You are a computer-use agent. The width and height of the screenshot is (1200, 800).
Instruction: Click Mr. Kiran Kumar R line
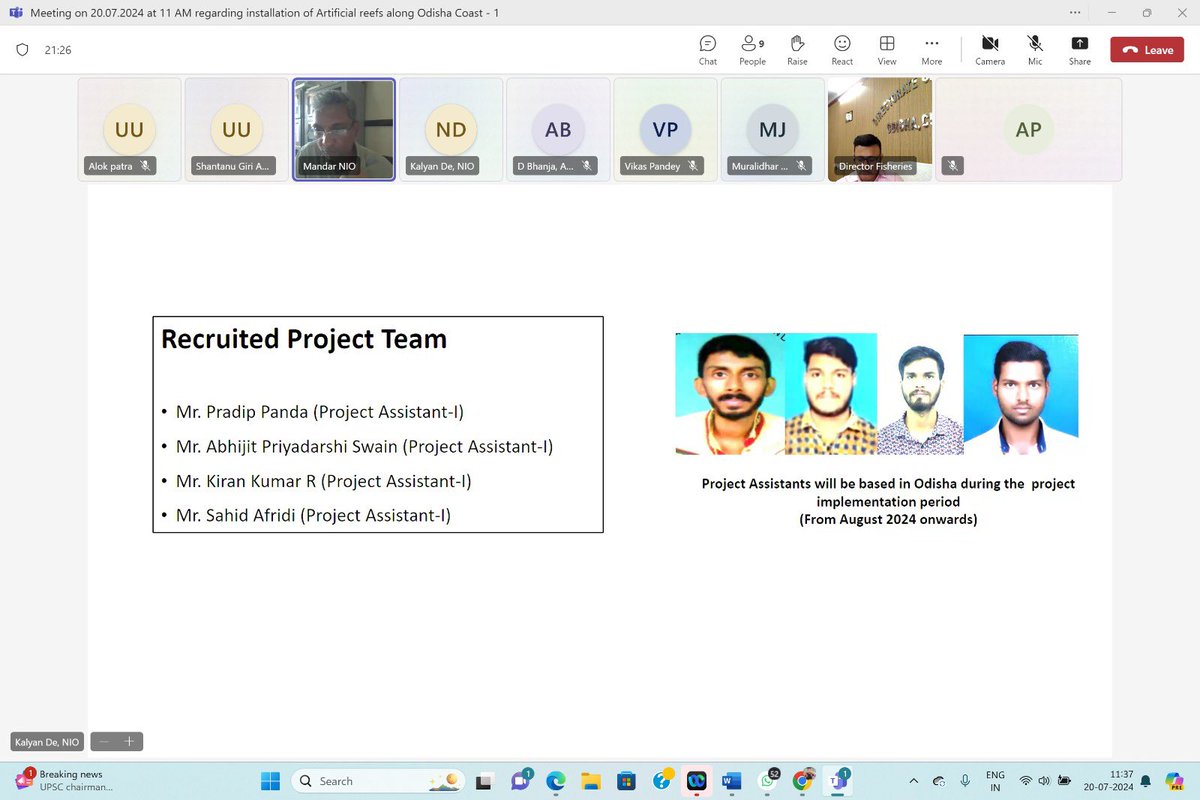[x=323, y=481]
